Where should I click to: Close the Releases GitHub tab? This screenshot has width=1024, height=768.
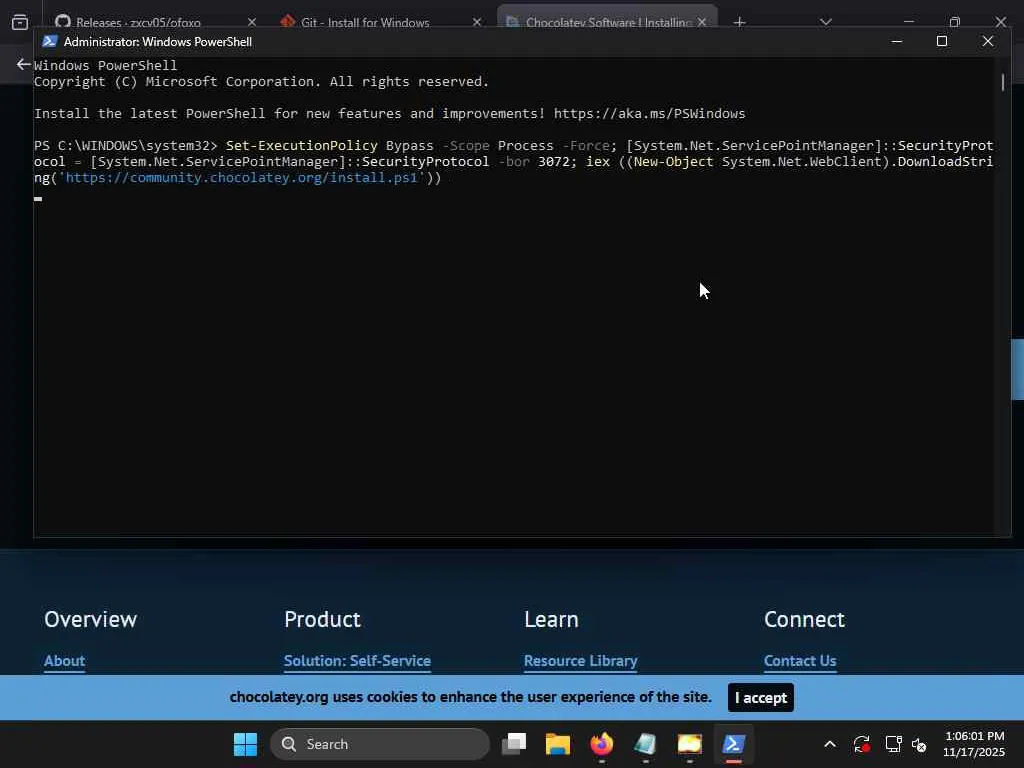(x=251, y=22)
